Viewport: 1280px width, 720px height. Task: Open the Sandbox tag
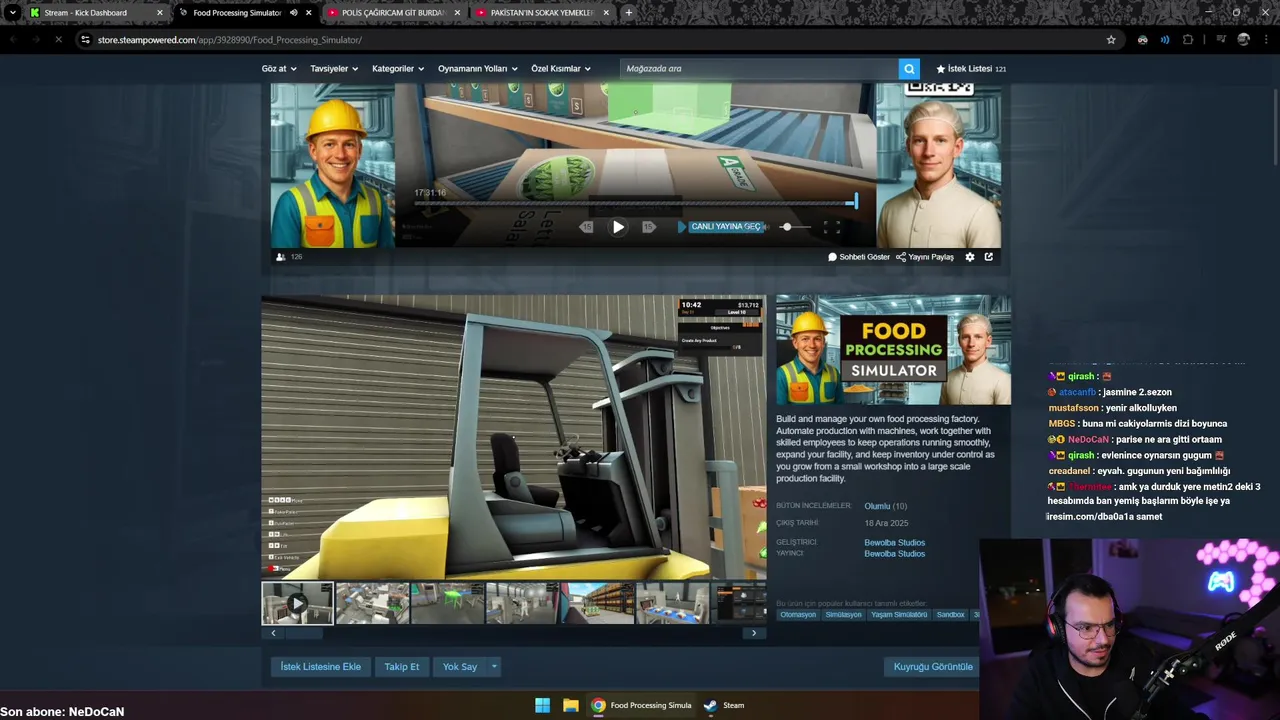(950, 615)
